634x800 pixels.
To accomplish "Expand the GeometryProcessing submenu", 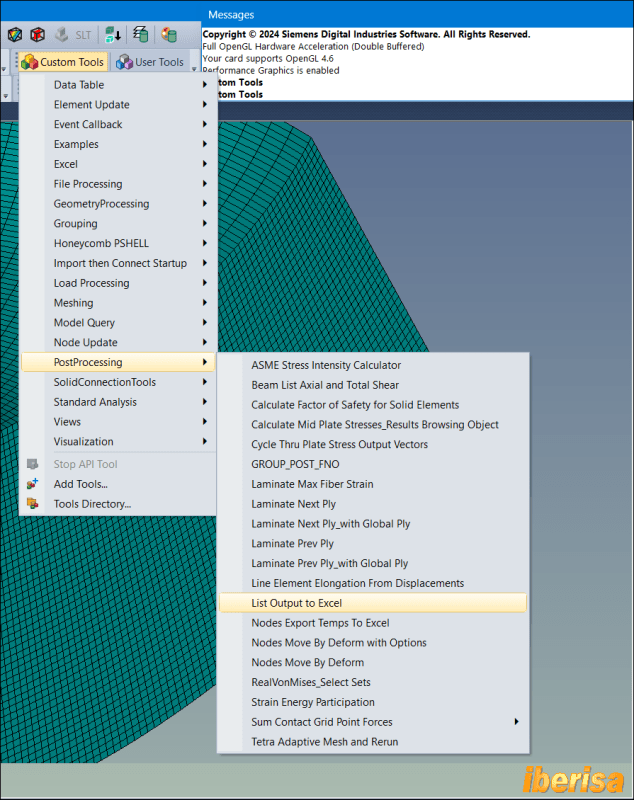I will [118, 204].
